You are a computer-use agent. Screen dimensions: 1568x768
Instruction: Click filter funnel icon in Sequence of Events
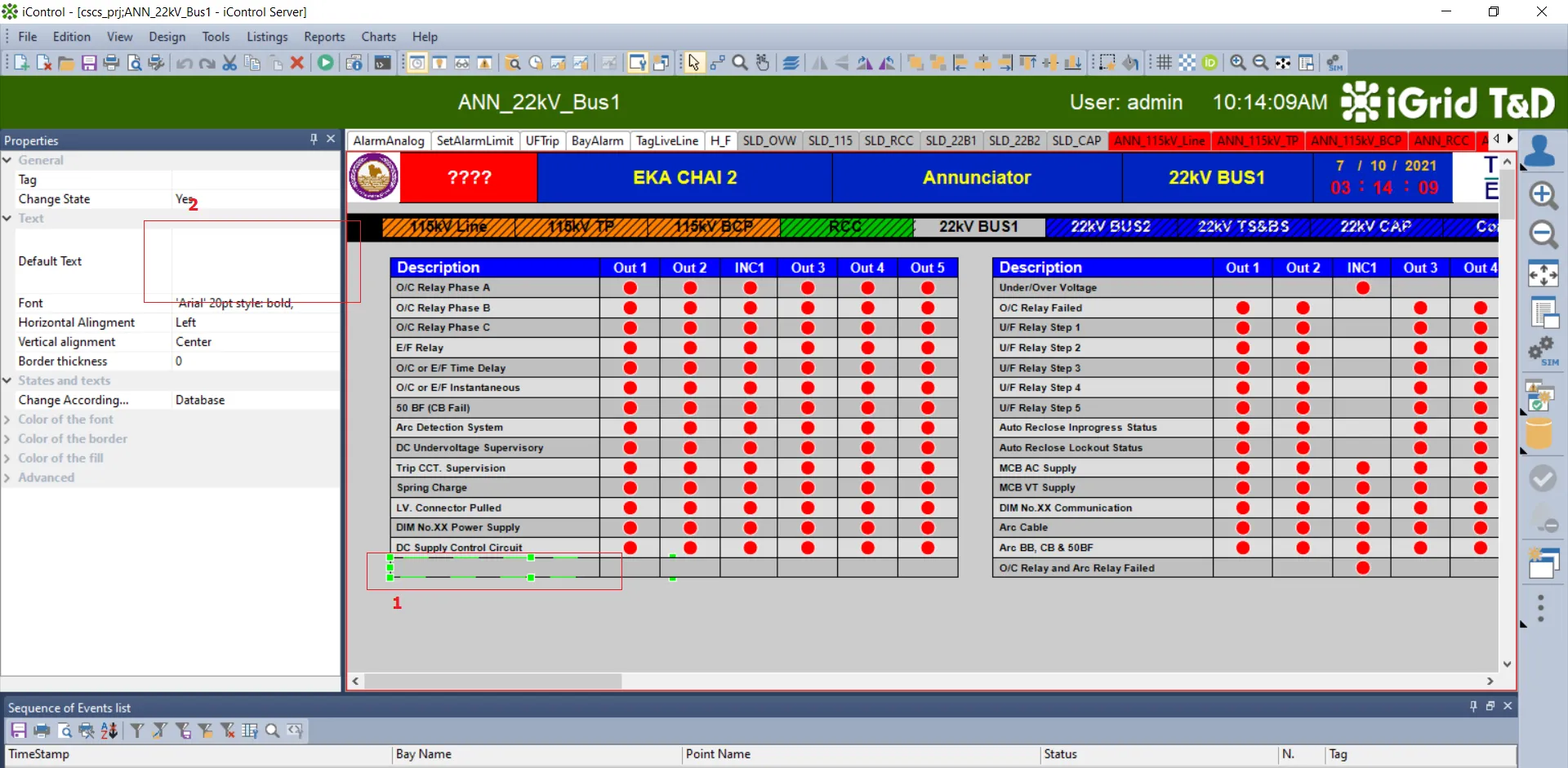click(x=137, y=730)
